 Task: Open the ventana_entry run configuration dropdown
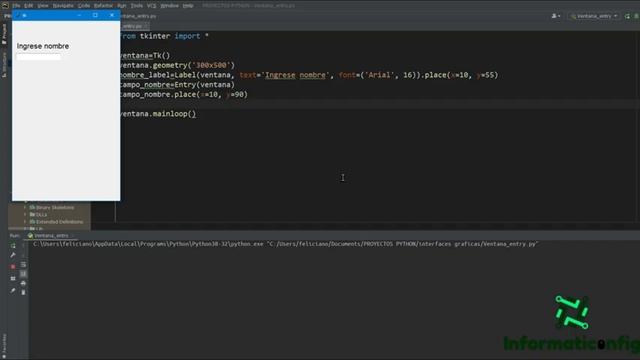click(594, 16)
